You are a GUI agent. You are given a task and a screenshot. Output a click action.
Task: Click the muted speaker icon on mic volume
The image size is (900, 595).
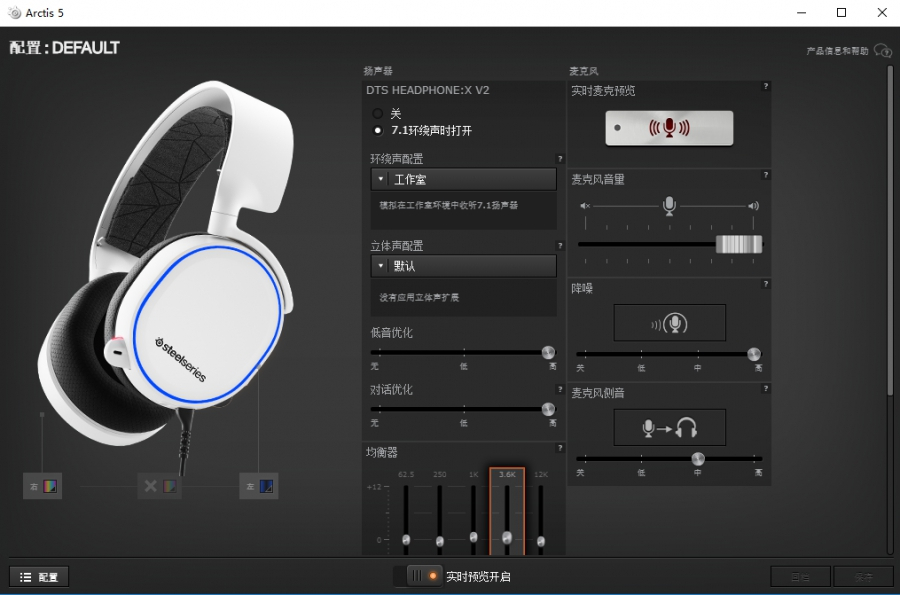coord(585,205)
